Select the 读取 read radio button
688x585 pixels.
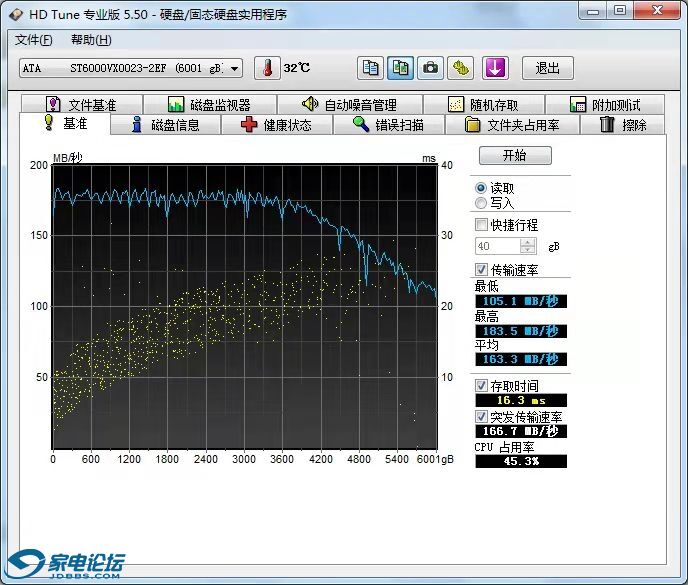pyautogui.click(x=481, y=188)
